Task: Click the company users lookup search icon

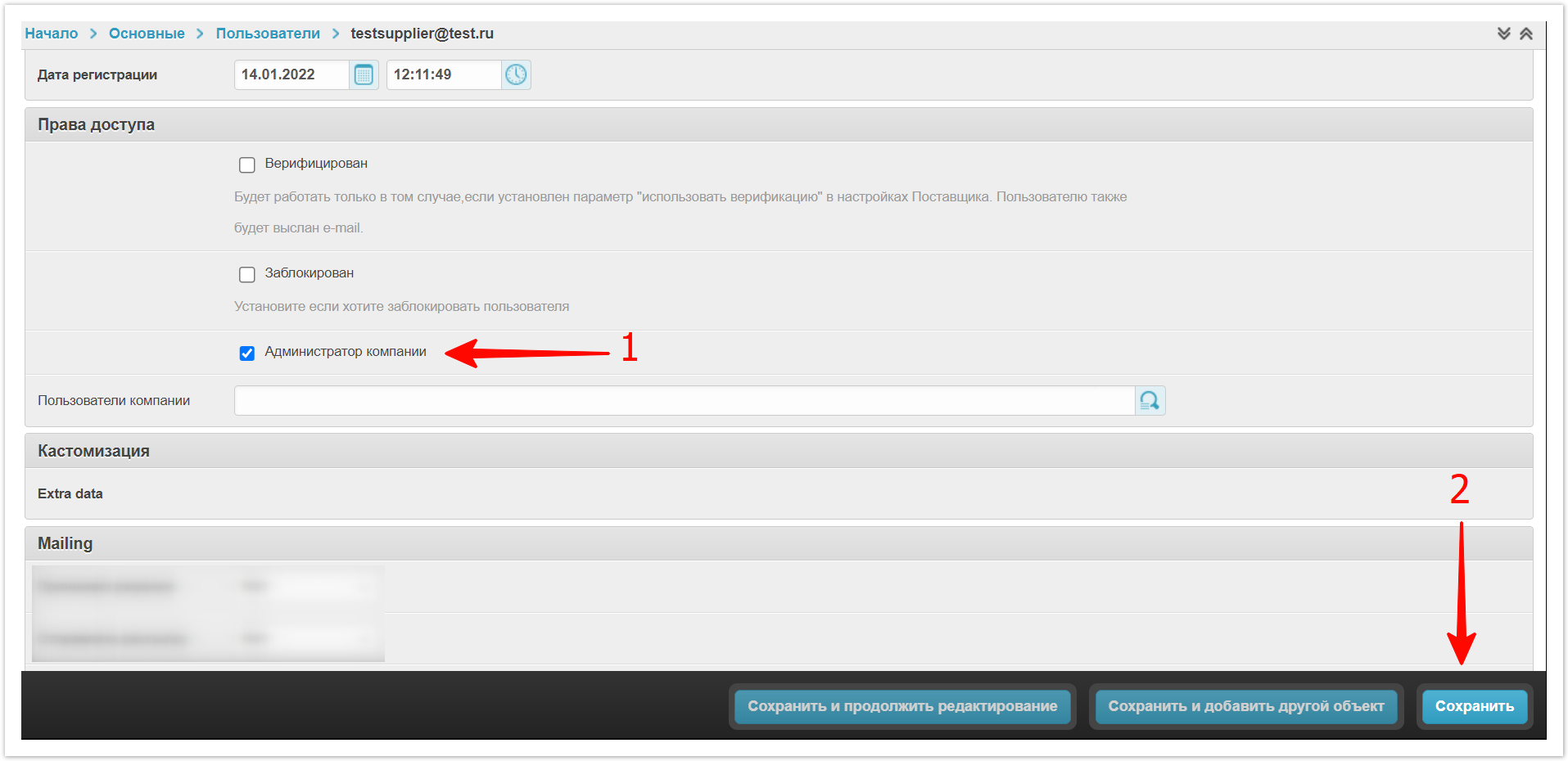Action: (1150, 401)
